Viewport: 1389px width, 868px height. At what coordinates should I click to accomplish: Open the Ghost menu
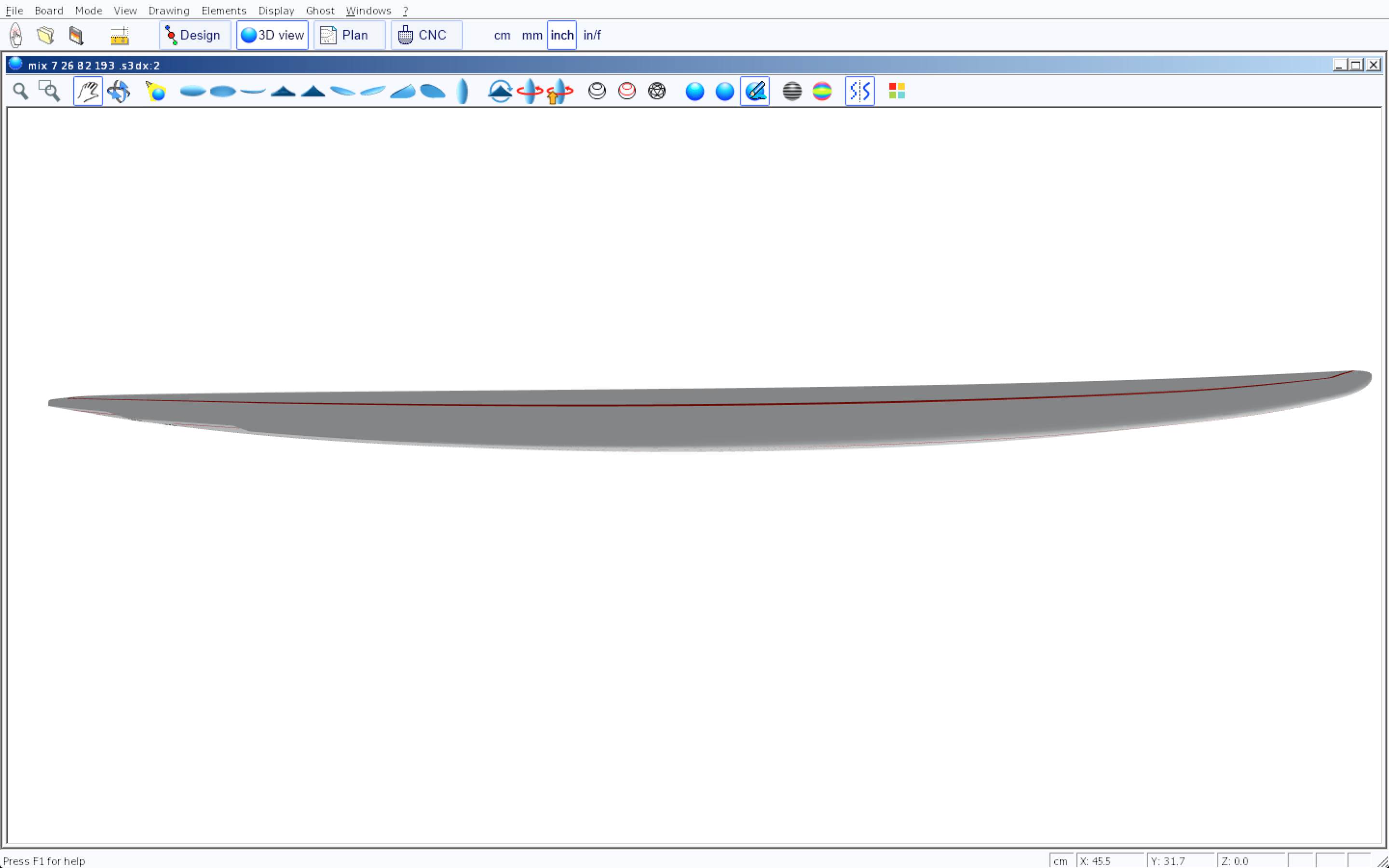(320, 10)
